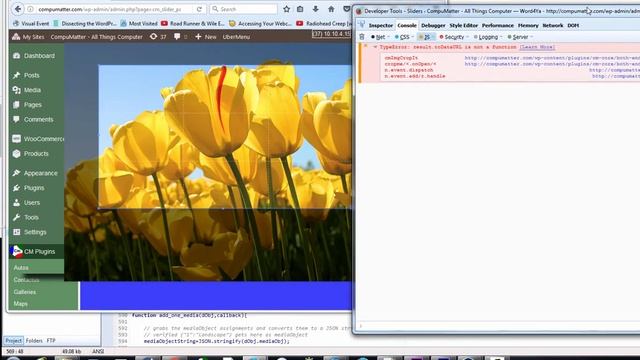Screen dimensions: 640x360
Task: Open the Learn More link on the TypeError
Action: point(537,47)
